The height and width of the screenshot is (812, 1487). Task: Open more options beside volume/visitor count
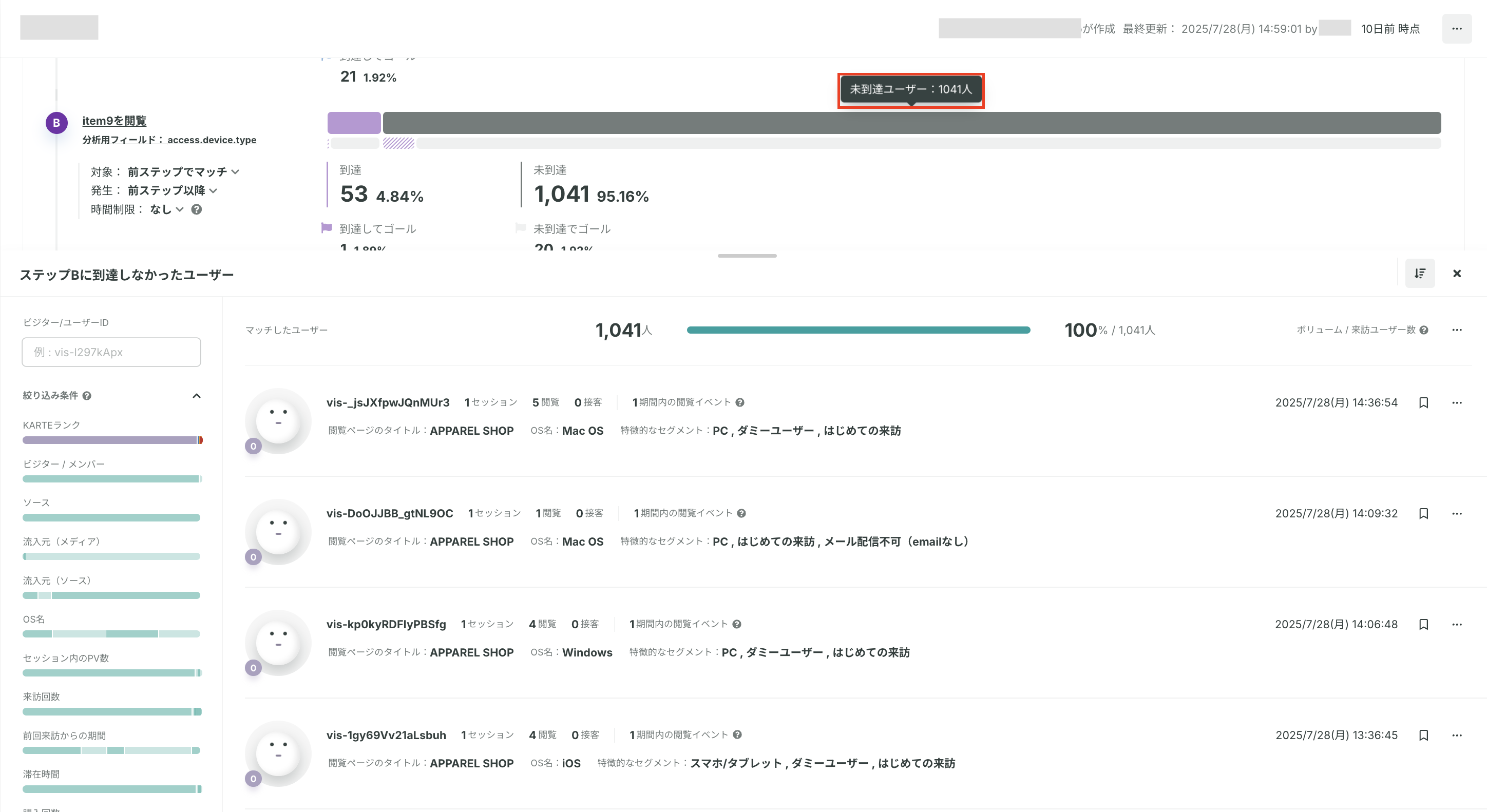click(x=1456, y=330)
